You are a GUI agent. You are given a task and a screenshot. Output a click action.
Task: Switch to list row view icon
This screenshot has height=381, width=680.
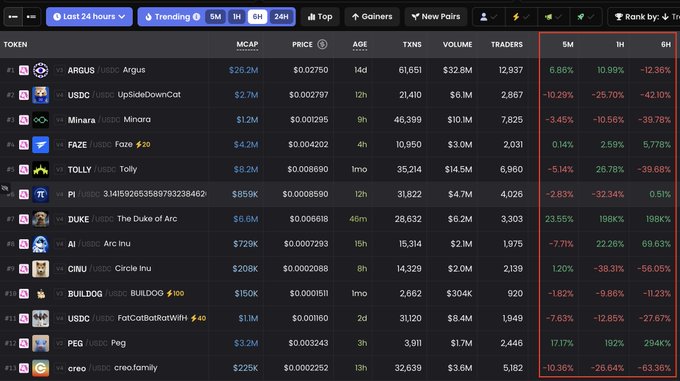31,17
